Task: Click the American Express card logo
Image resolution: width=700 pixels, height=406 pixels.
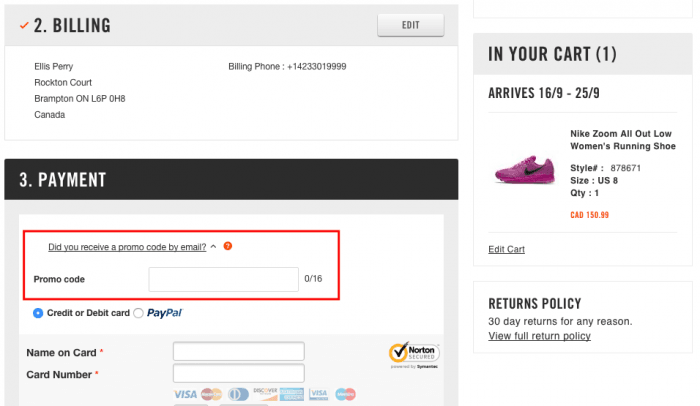Action: (x=292, y=394)
